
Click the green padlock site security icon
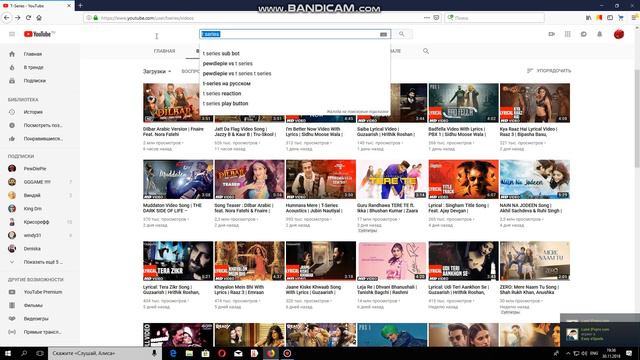96,18
